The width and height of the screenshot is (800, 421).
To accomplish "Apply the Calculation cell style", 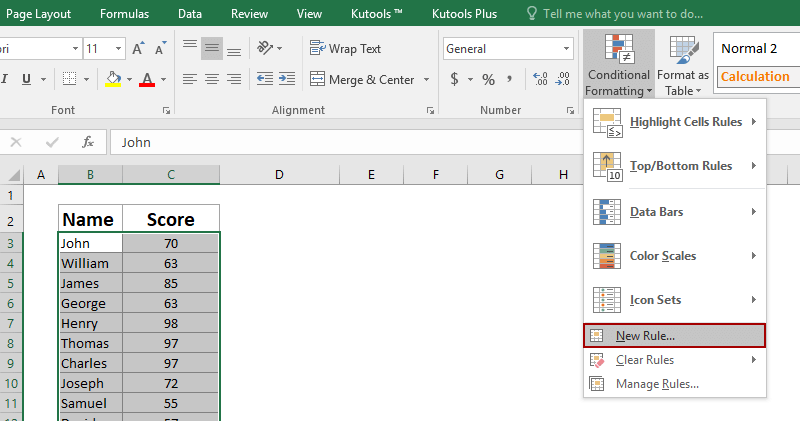I will [755, 77].
